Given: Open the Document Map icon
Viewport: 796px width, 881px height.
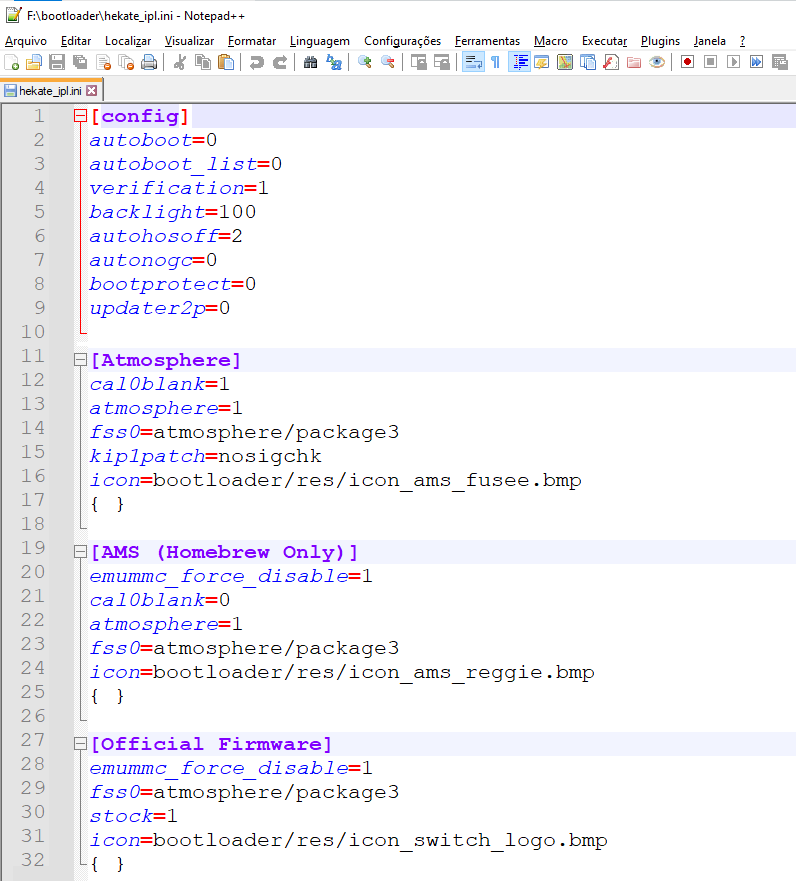Looking at the screenshot, I should click(565, 62).
